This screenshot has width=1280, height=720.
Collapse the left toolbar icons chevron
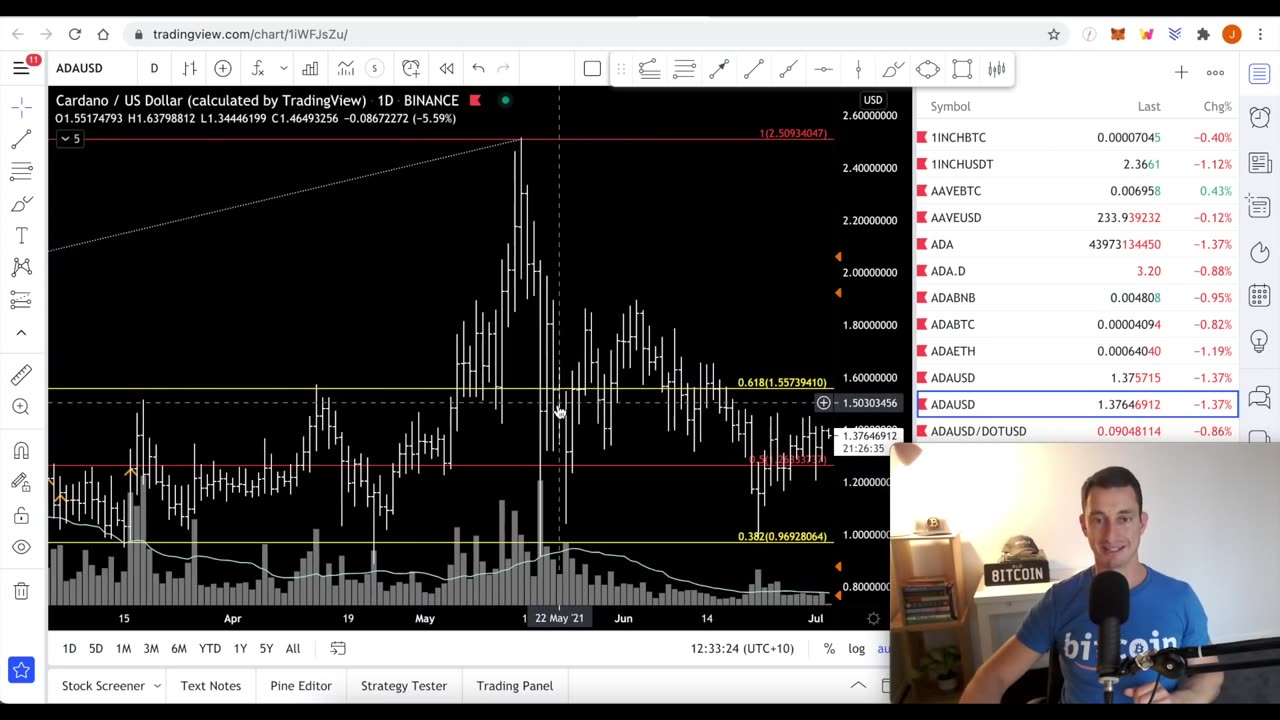(x=21, y=332)
